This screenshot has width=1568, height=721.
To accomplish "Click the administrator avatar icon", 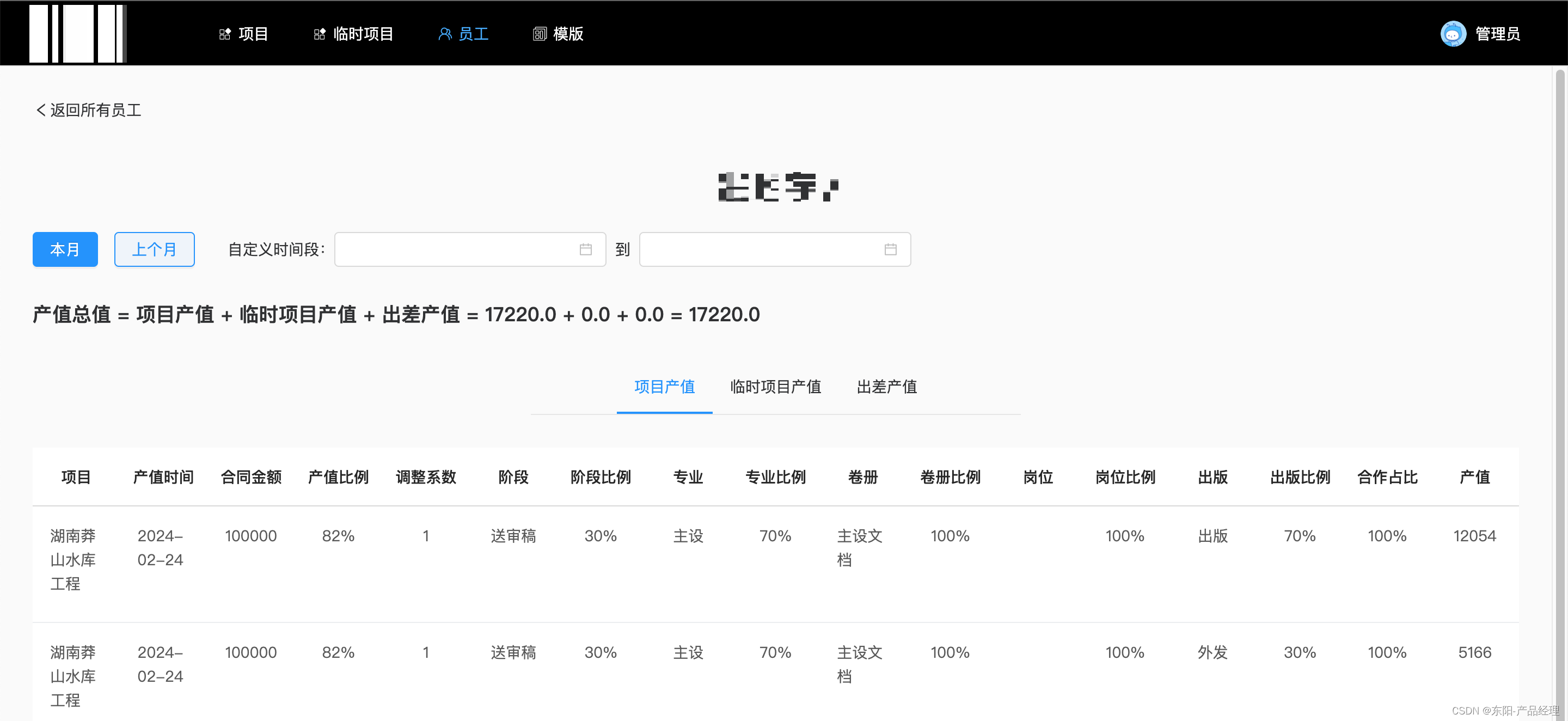I will tap(1453, 34).
